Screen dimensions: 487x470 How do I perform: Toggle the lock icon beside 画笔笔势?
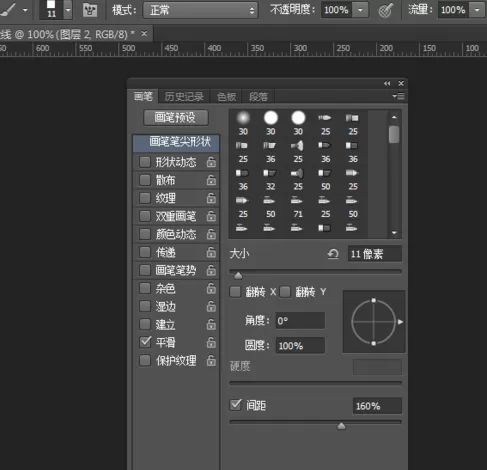[x=211, y=270]
